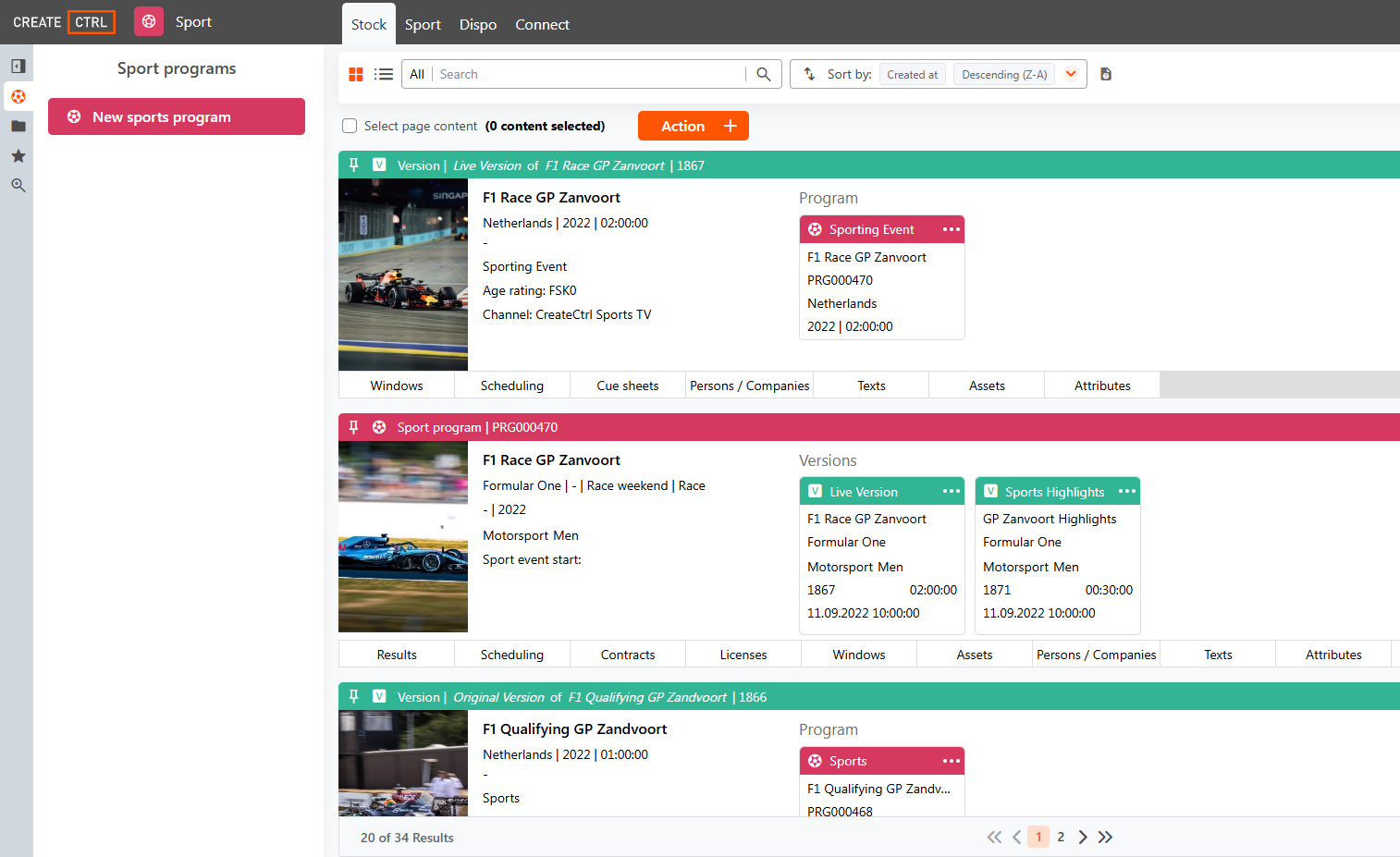Open Sports program card options menu
Image resolution: width=1400 pixels, height=857 pixels.
tap(951, 761)
